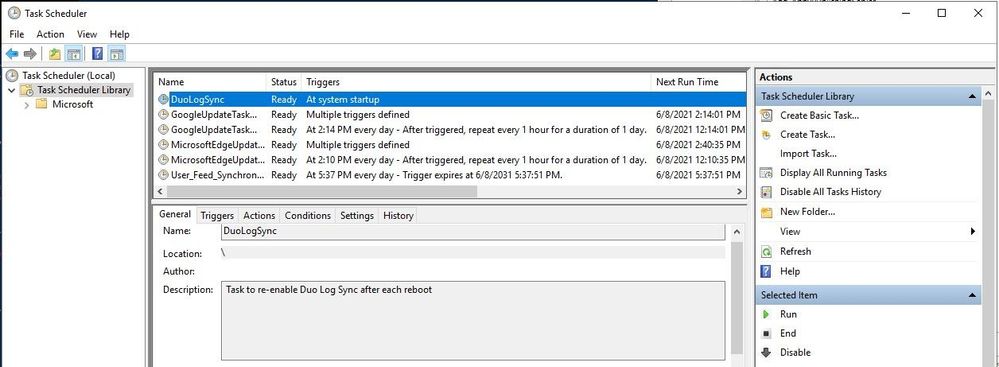Click End in Selected Item actions
This screenshot has width=999, height=367.
coord(788,333)
